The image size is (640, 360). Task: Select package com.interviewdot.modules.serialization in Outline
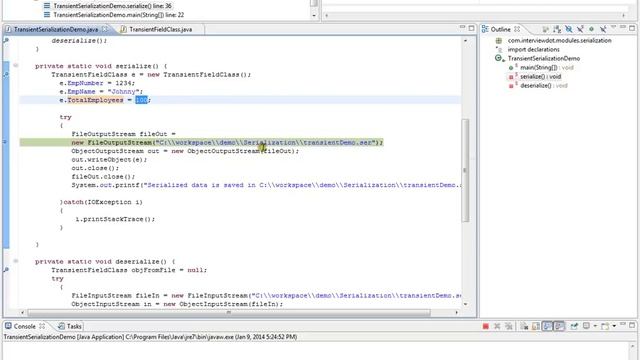[559, 40]
